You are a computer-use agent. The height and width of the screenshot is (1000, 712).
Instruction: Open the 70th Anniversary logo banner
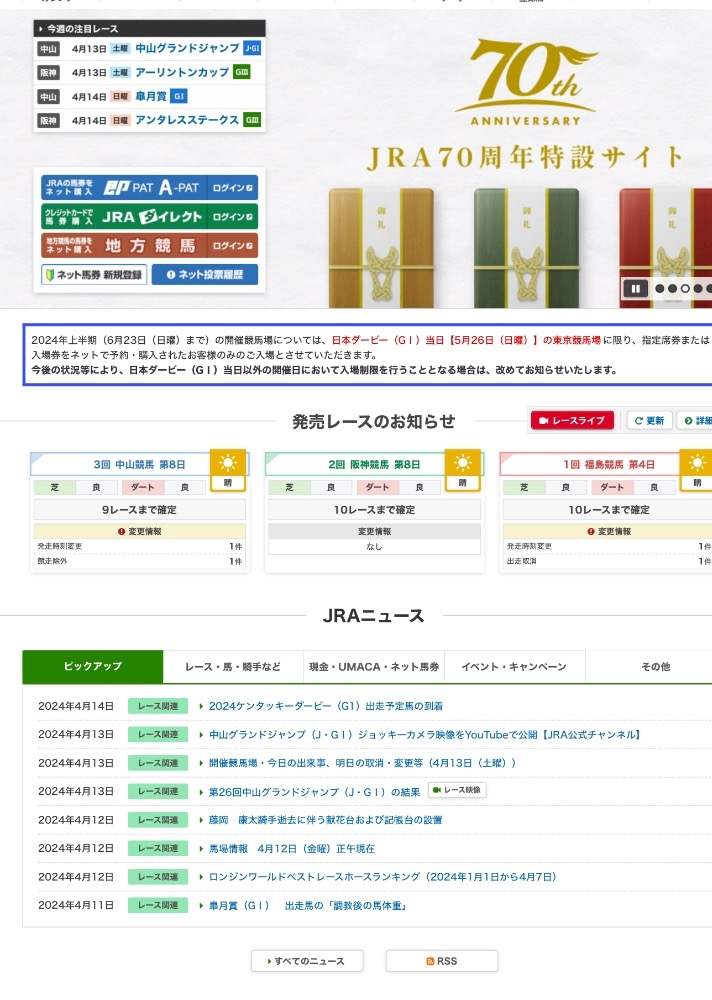point(526,82)
